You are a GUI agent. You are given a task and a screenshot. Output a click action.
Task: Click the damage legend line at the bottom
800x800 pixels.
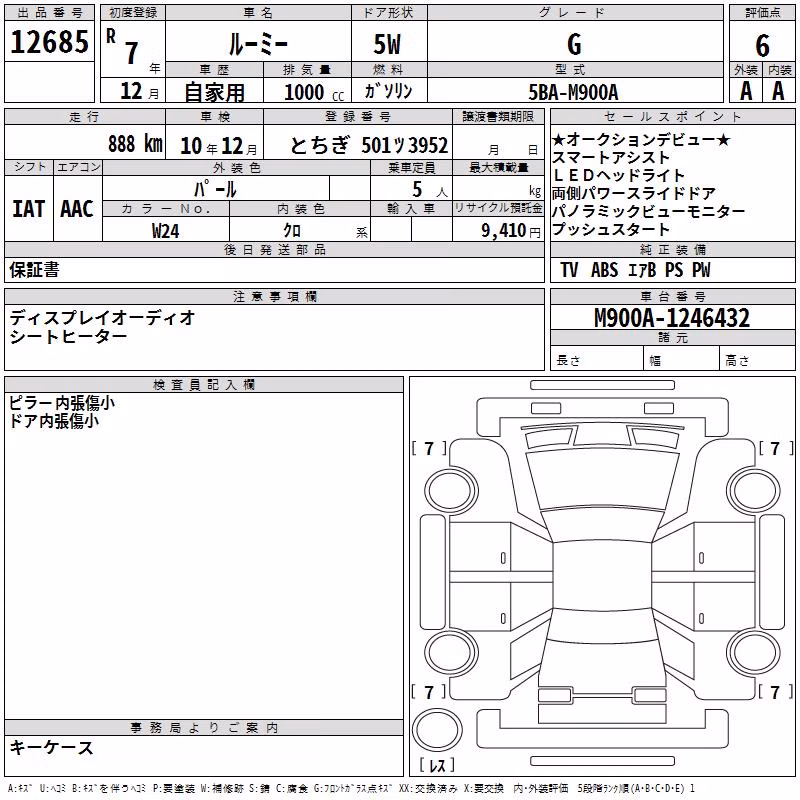pyautogui.click(x=352, y=789)
